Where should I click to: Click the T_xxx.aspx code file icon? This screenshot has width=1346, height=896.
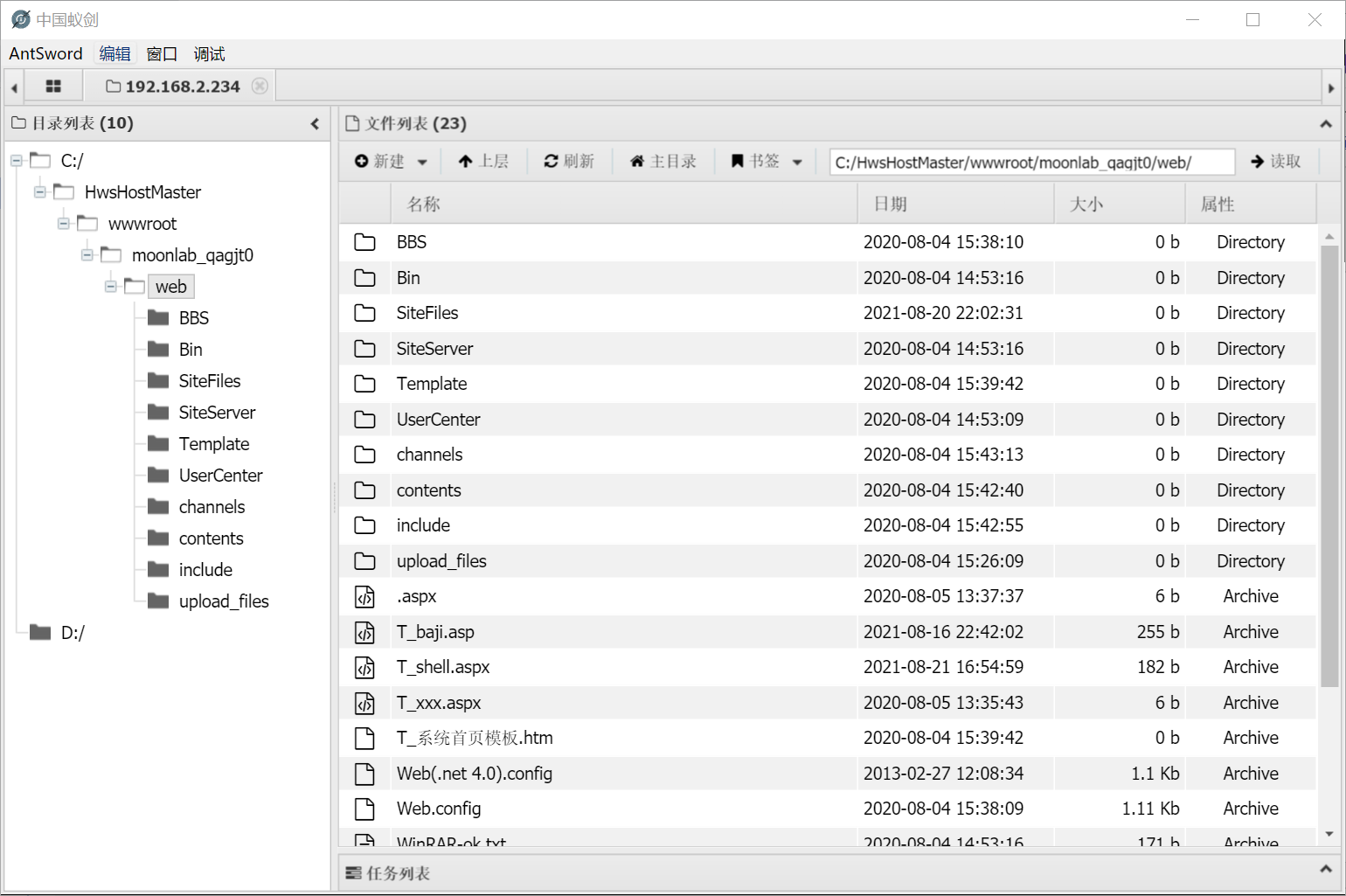[364, 703]
